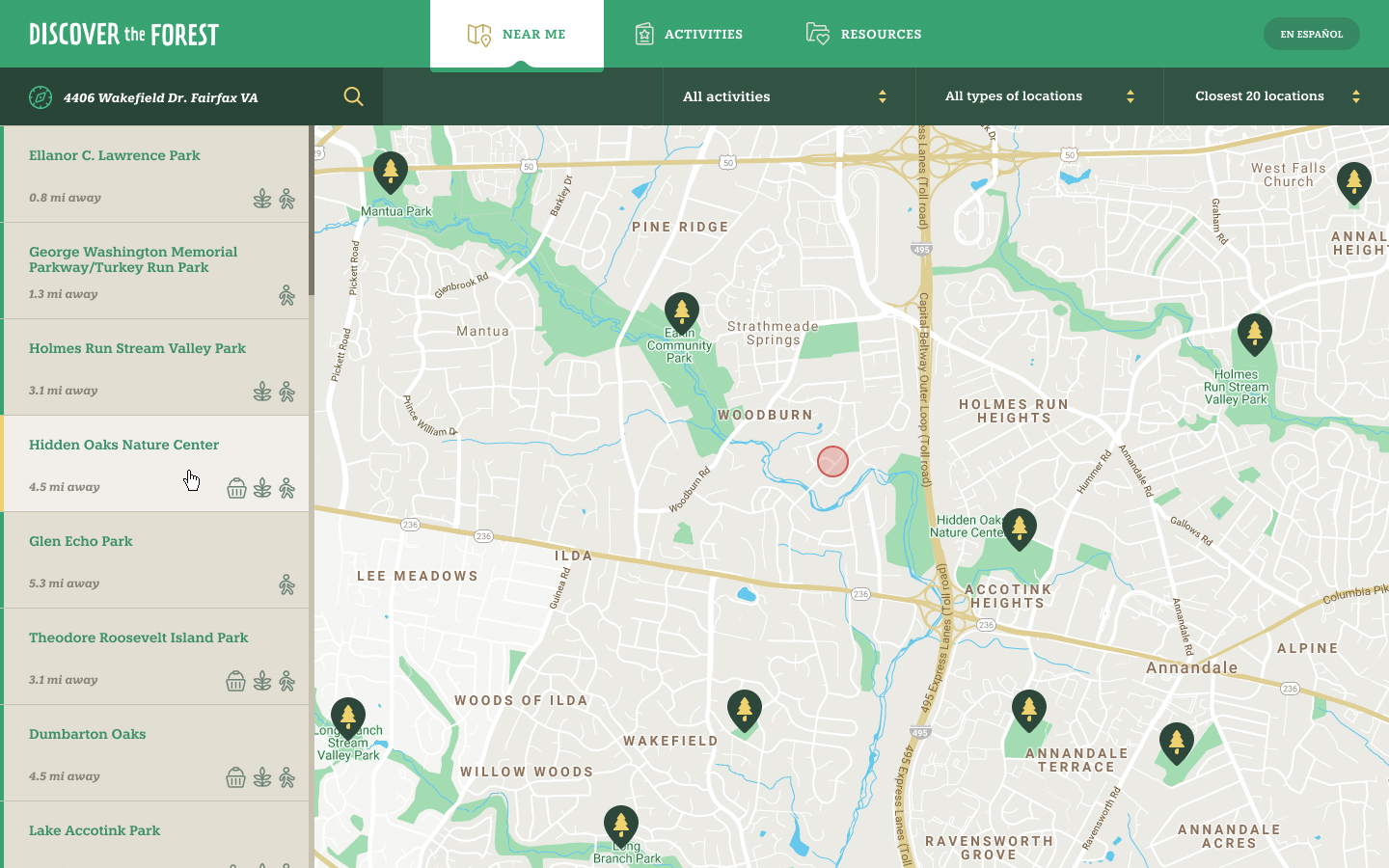Screen dimensions: 1389x868
Task: Open Dumbarton Oaks listing
Action: click(x=154, y=753)
